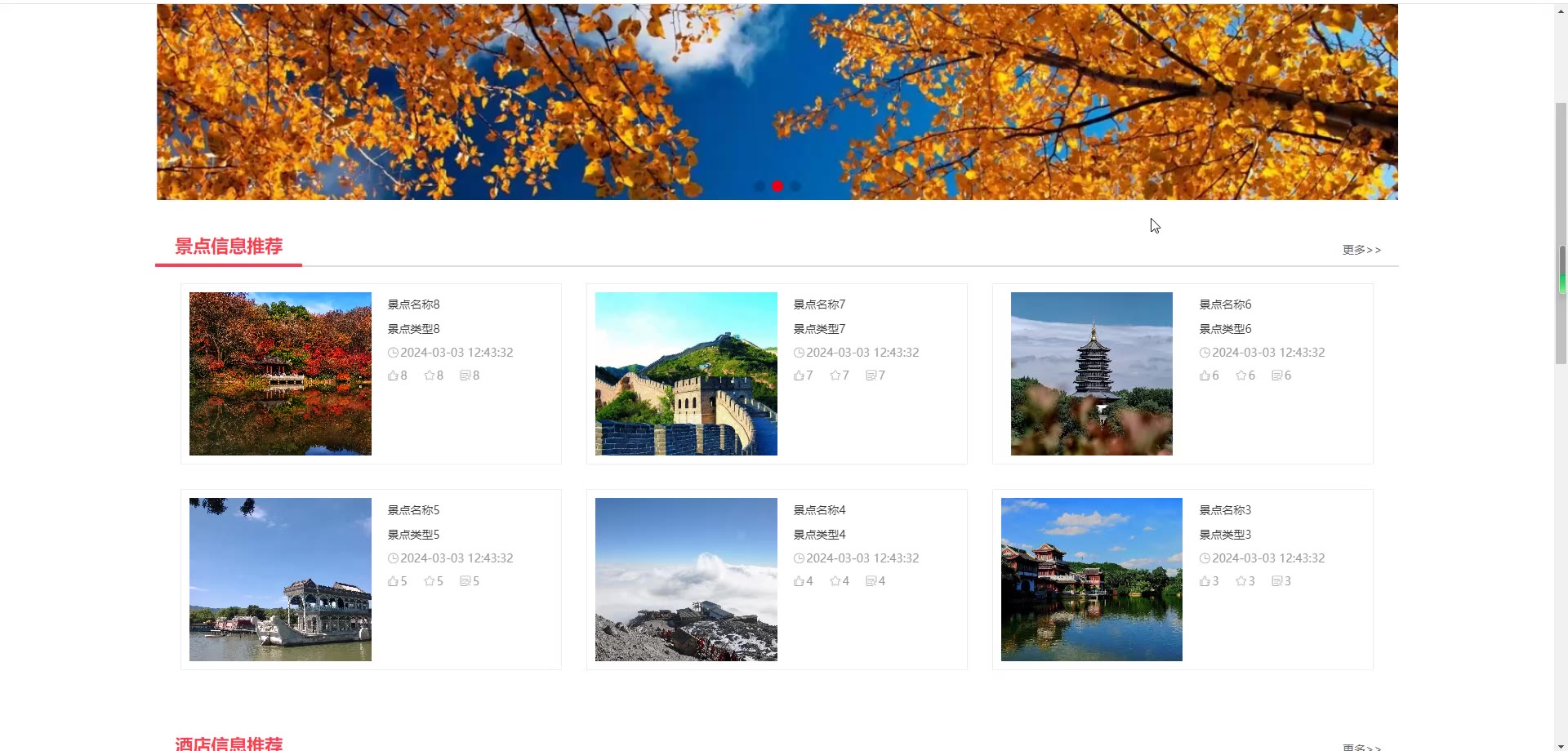The image size is (1568, 751).
Task: Click the autumn leaves carousel banner
Action: click(777, 102)
